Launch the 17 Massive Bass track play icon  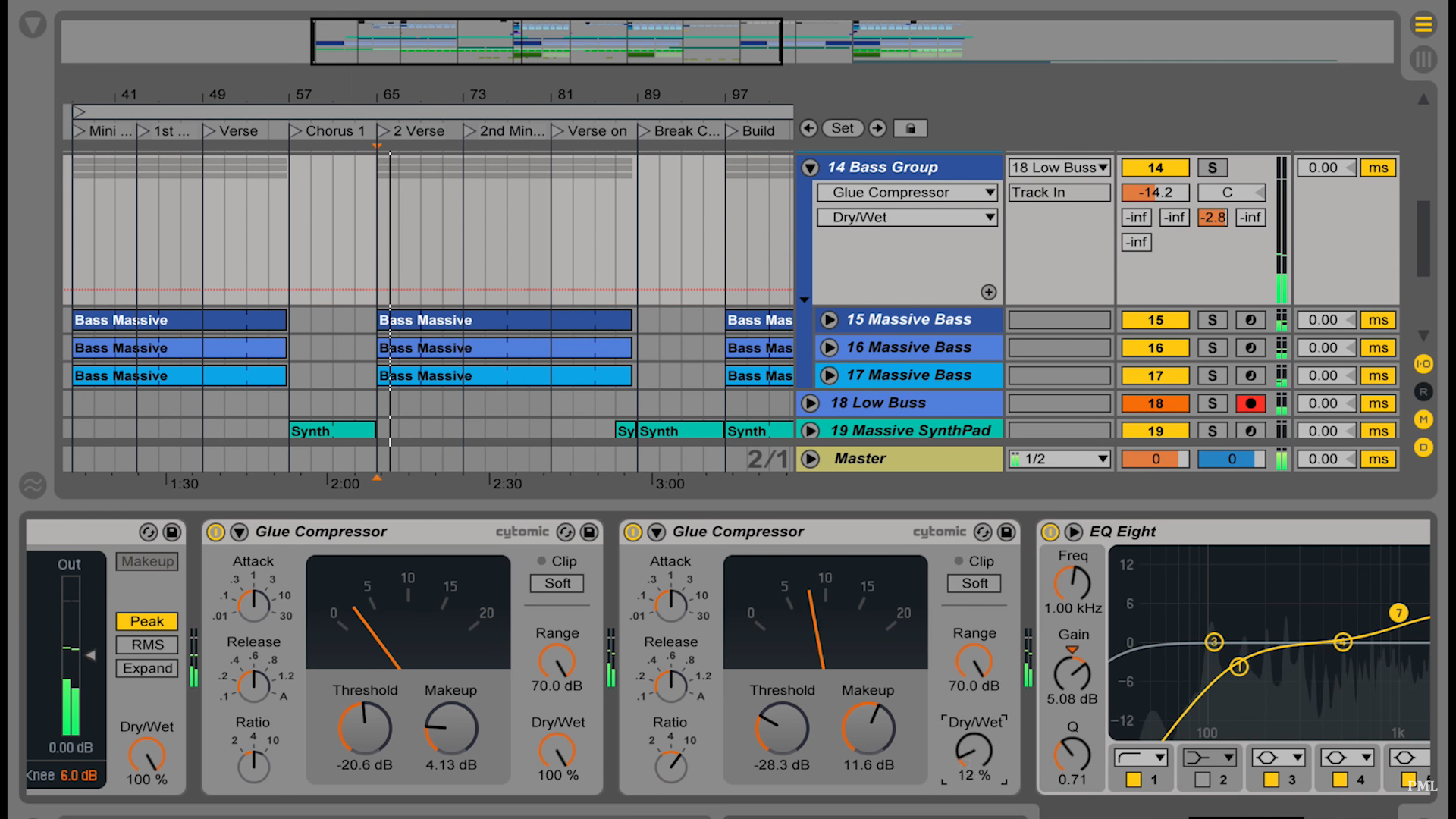click(x=829, y=375)
